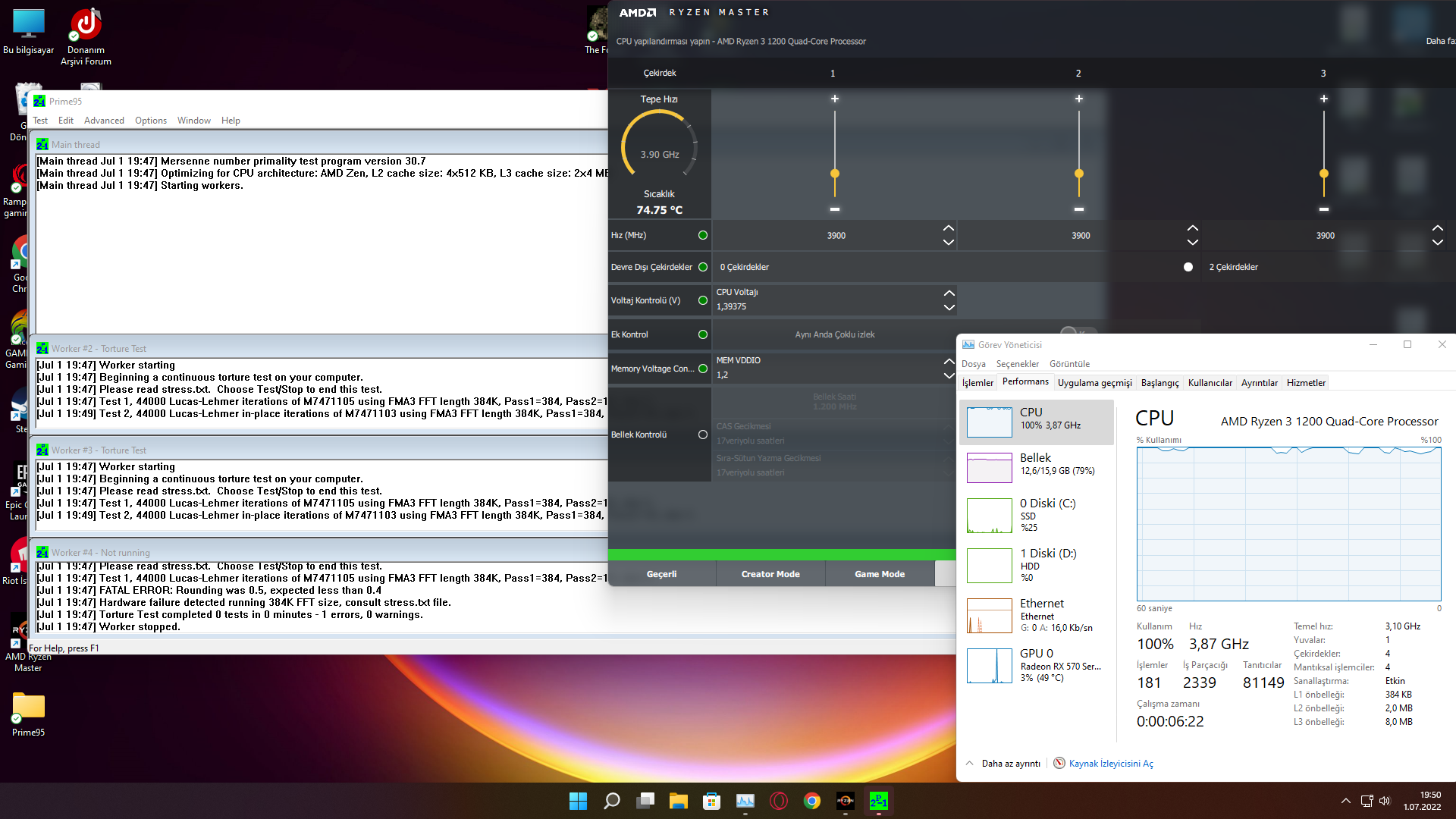Decrease core 1 speed with down arrow
Screen dimensions: 1456x819
949,243
